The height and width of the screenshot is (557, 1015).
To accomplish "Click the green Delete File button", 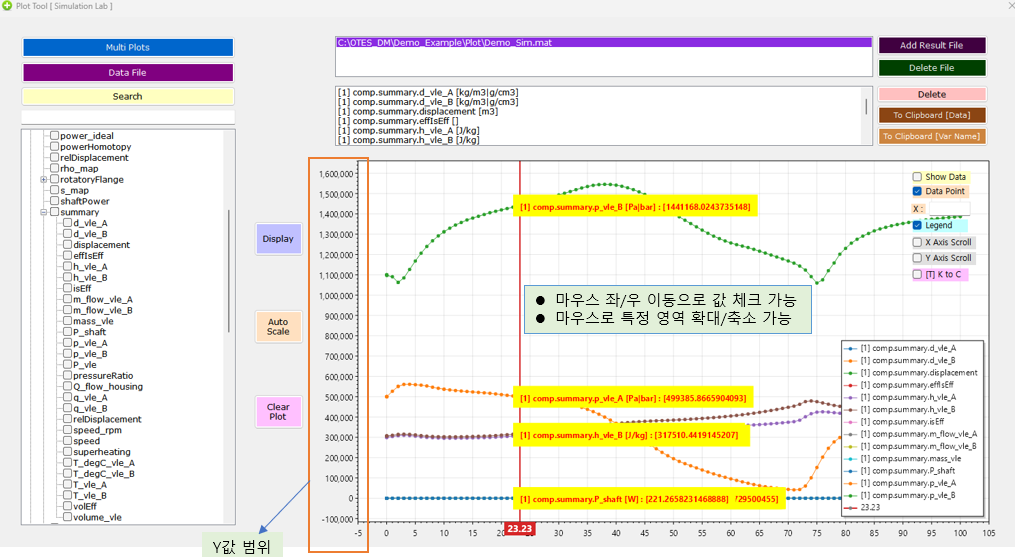I will click(x=931, y=68).
